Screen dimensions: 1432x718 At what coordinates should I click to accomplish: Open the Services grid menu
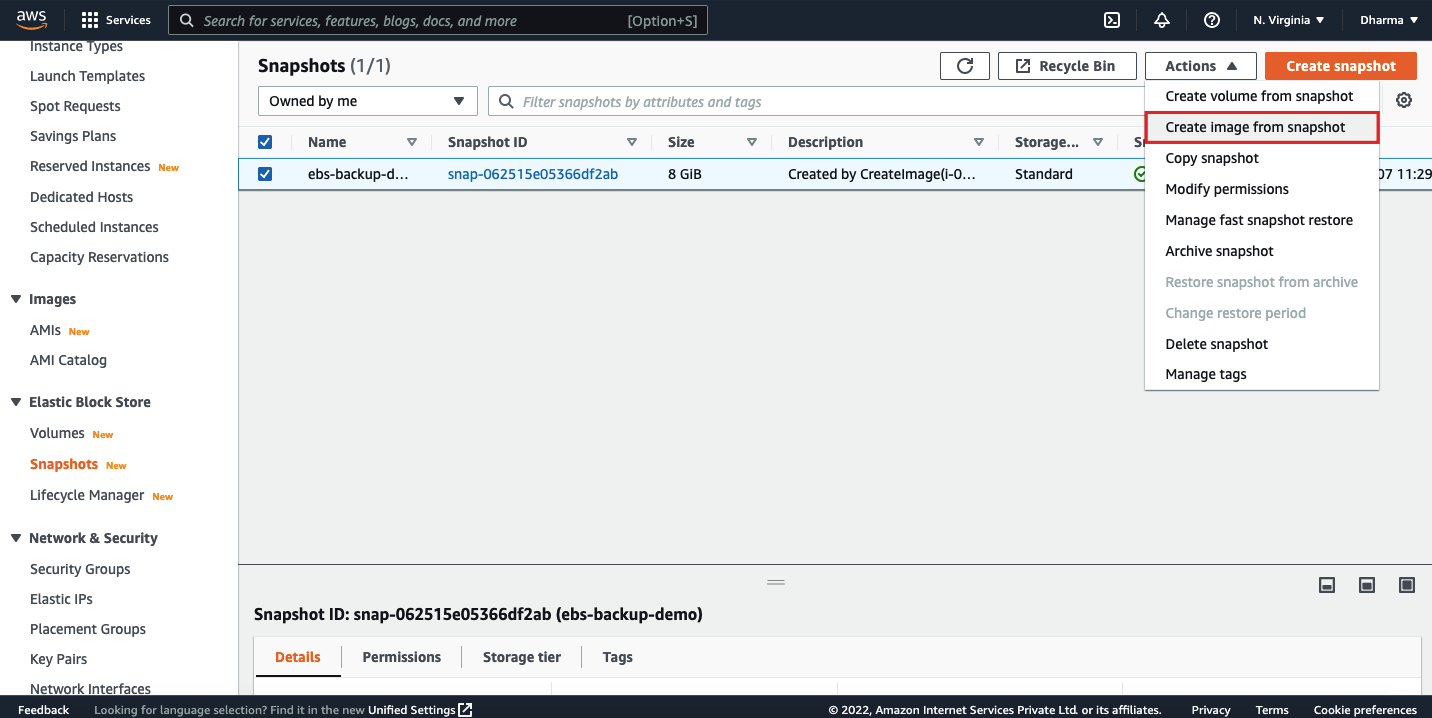click(116, 20)
